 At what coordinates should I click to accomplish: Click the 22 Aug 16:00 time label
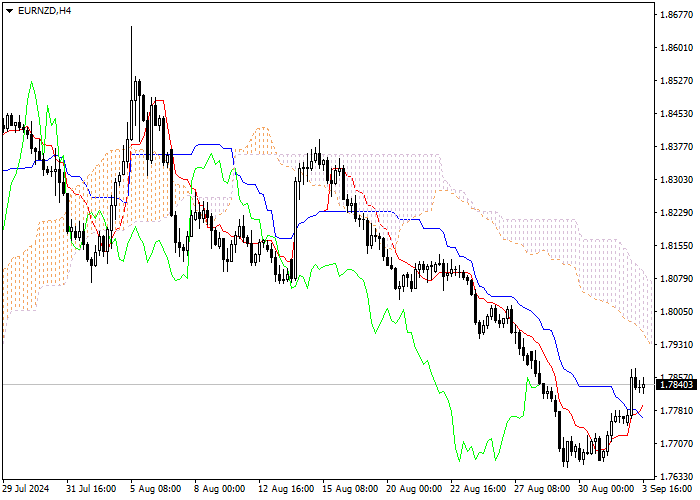[x=478, y=489]
